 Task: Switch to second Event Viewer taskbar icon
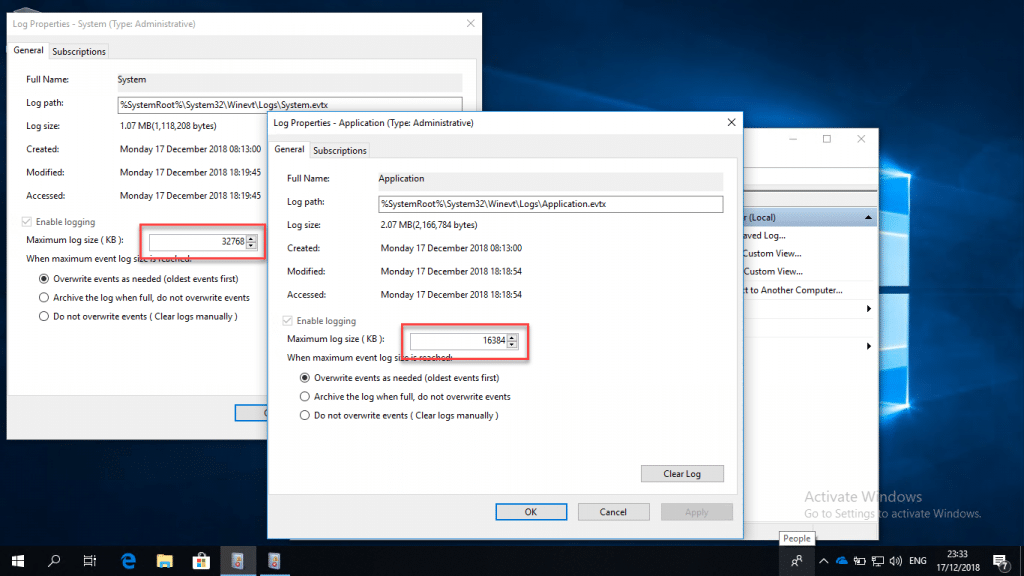pyautogui.click(x=274, y=560)
